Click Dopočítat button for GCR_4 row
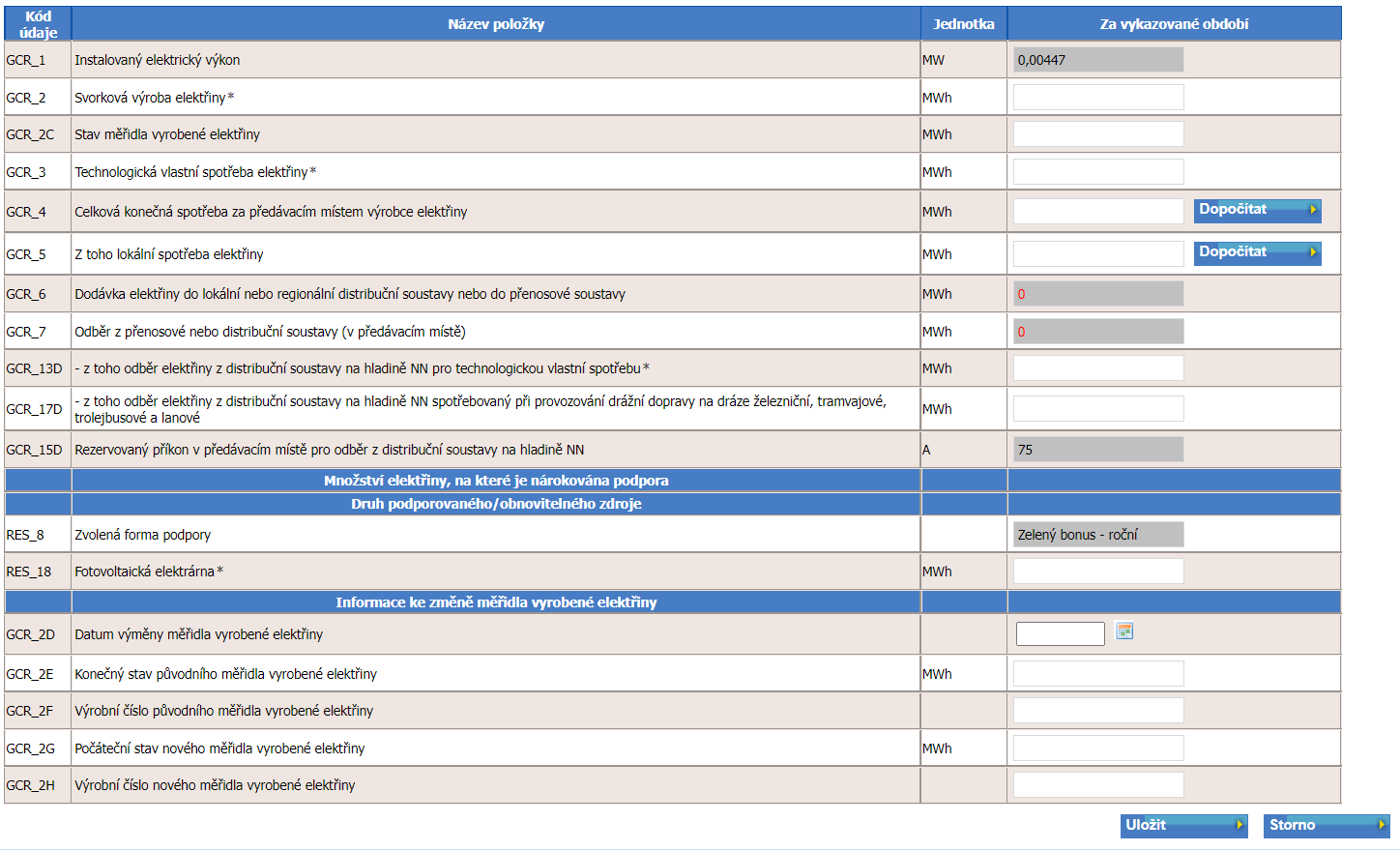The height and width of the screenshot is (851, 1400). pos(1258,211)
